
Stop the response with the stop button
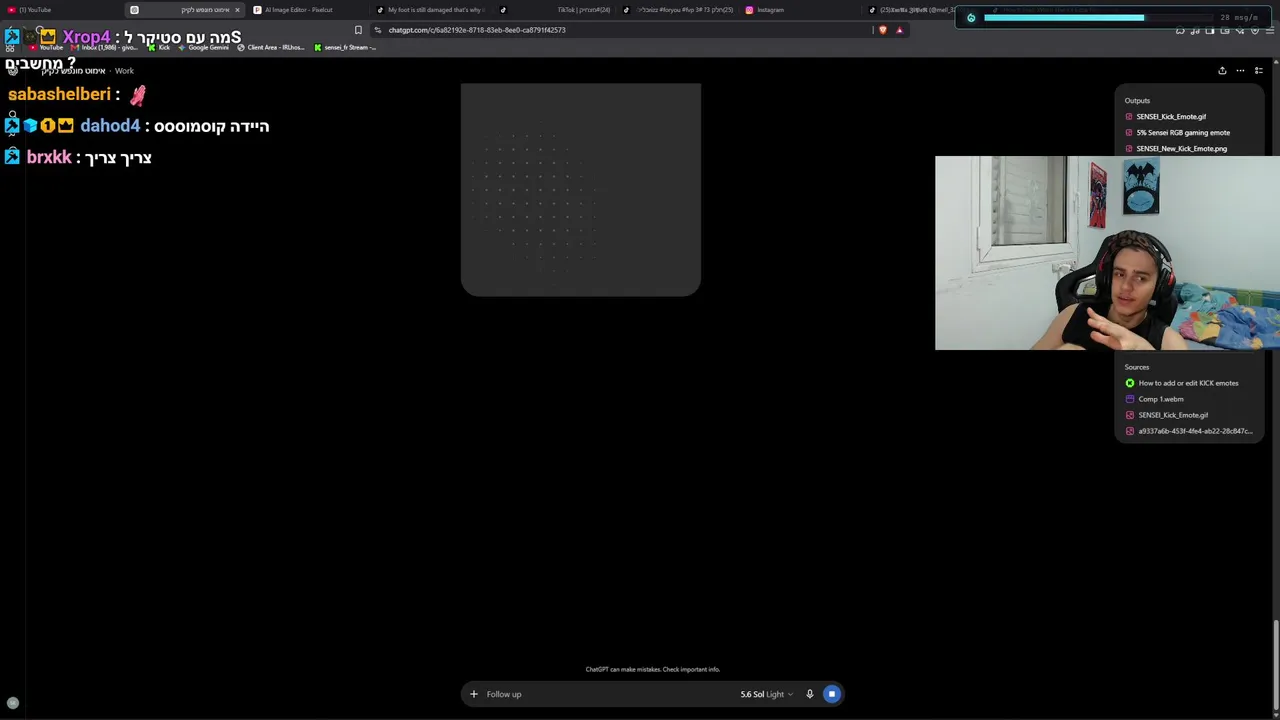(831, 694)
